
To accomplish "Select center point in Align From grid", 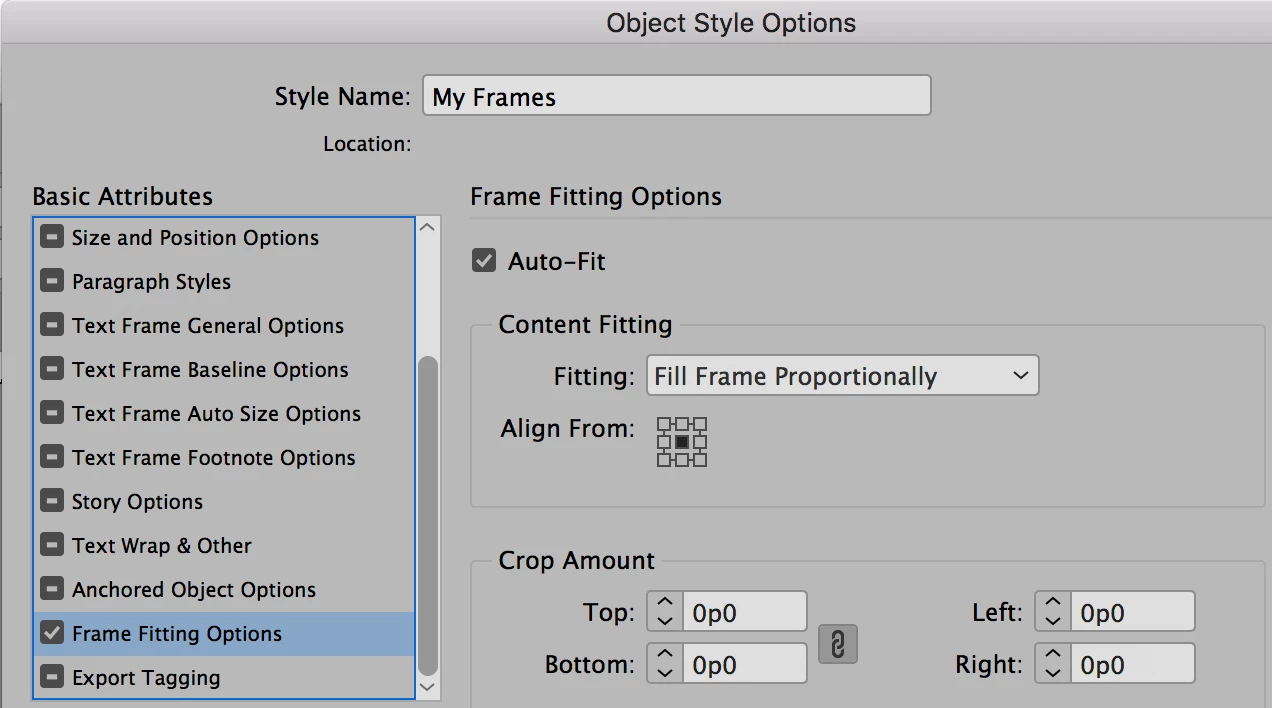I will pyautogui.click(x=682, y=442).
